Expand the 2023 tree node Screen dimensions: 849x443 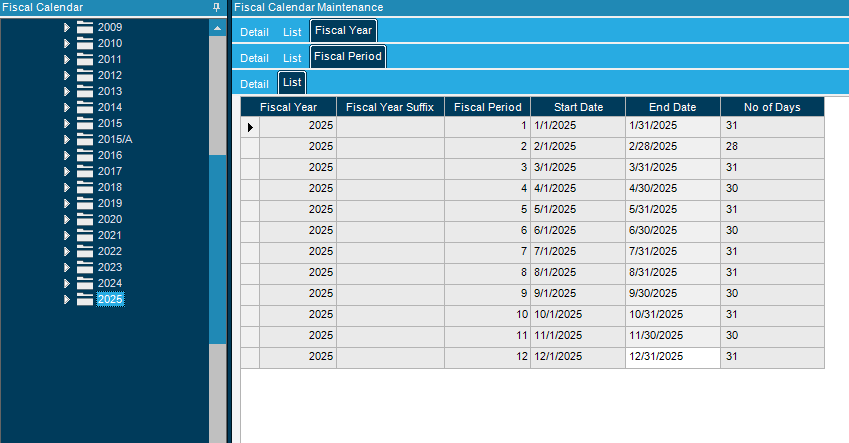tap(67, 268)
